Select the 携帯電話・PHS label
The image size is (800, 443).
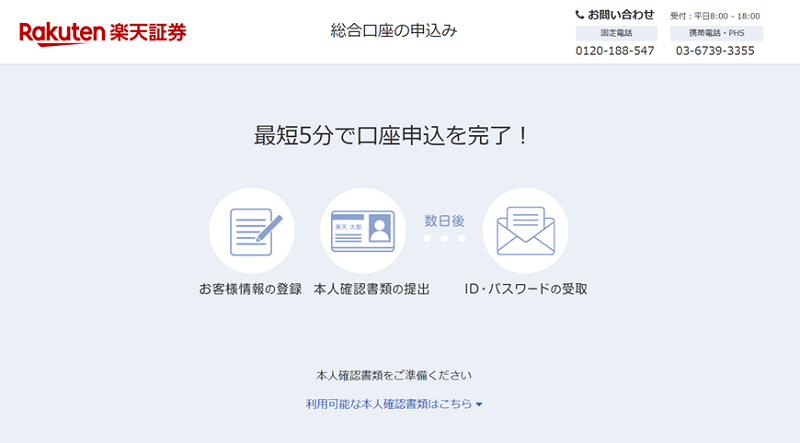[716, 33]
